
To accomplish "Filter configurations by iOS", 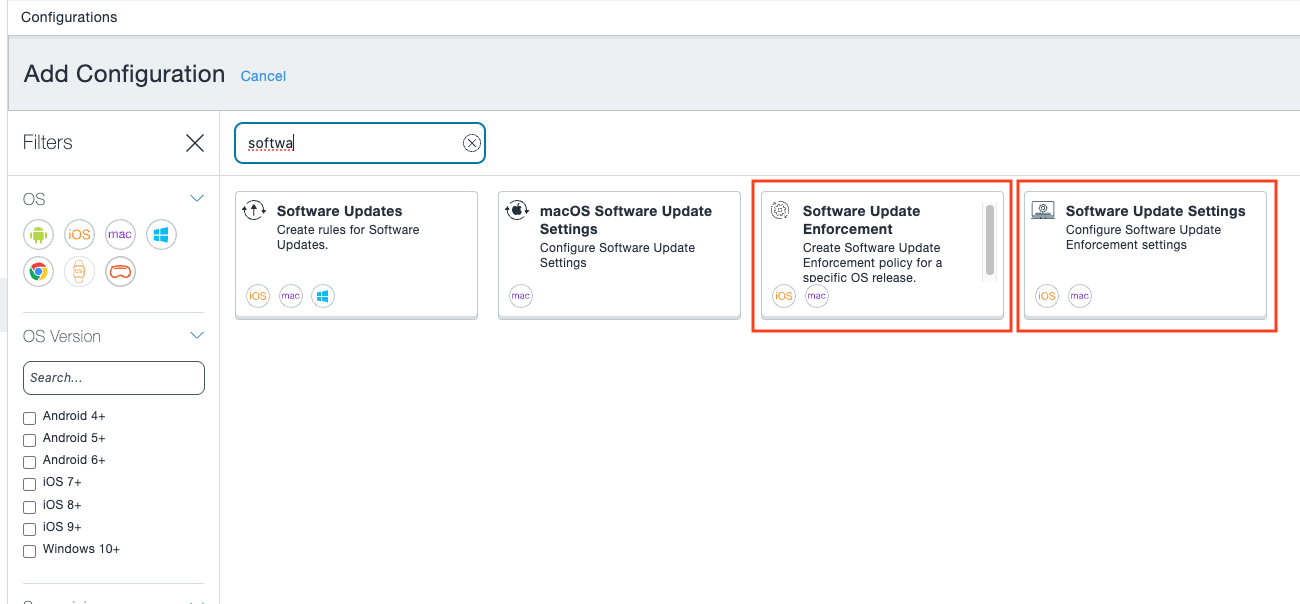I will click(79, 234).
